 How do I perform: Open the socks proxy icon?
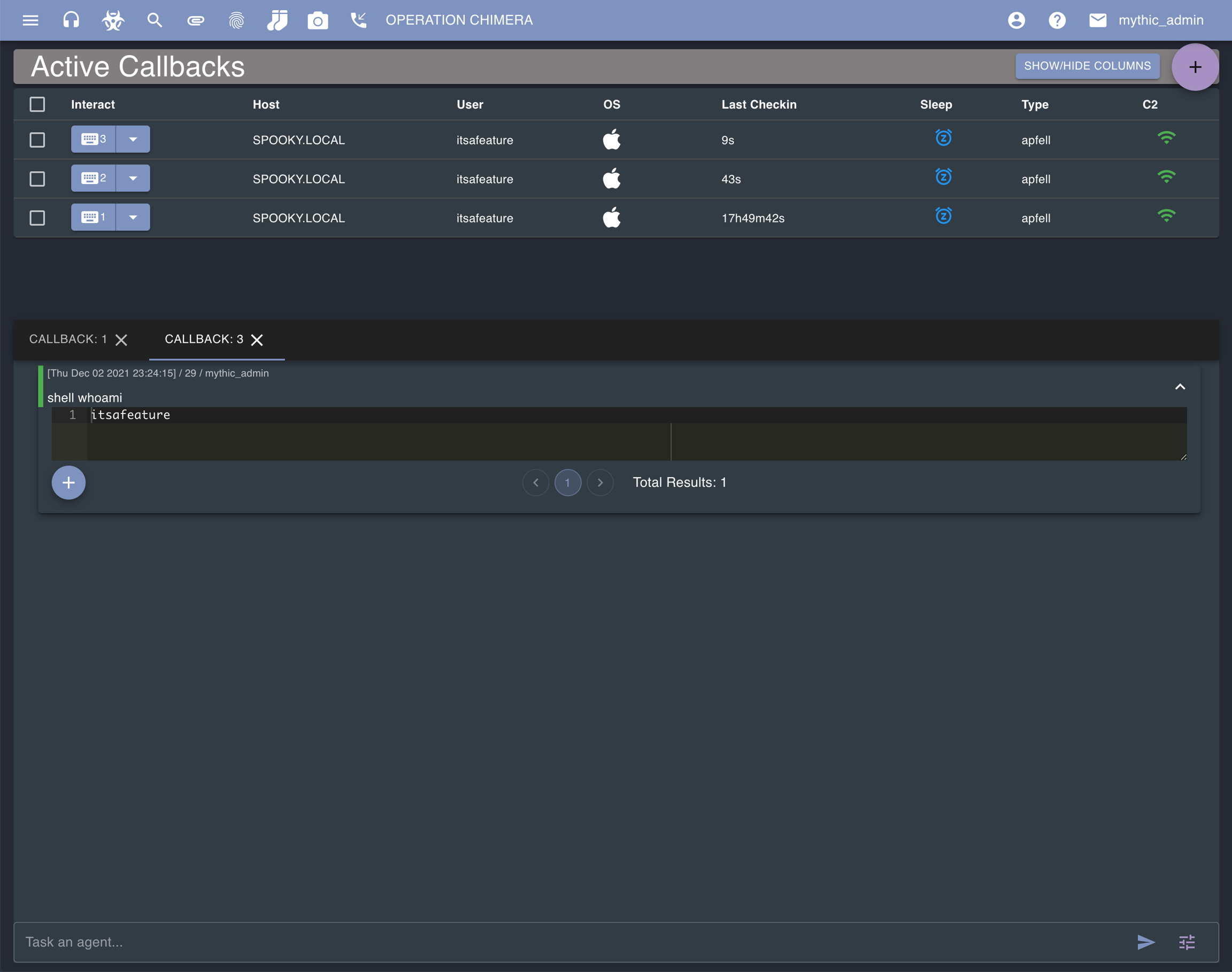click(277, 20)
